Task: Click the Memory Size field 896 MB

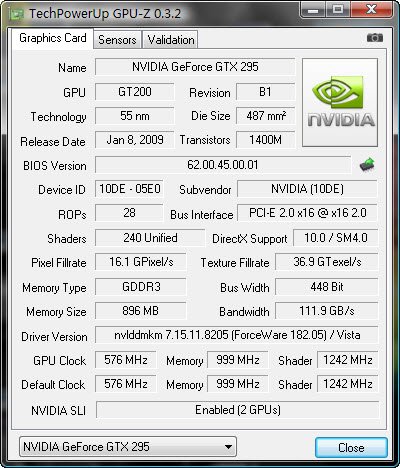Action: (141, 311)
